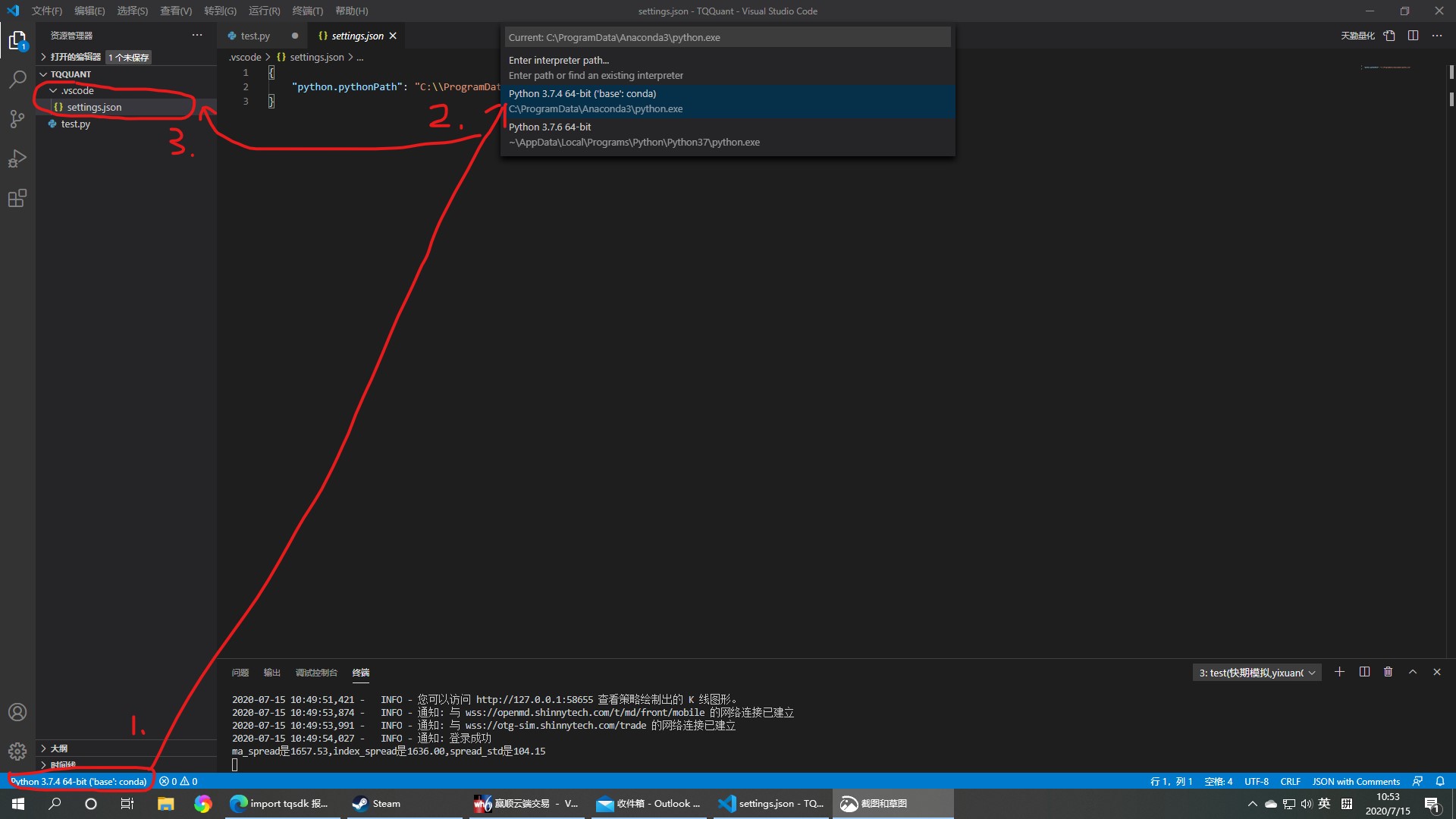Screen dimensions: 1456x819
Task: Expand the 大纲 outline section
Action: click(126, 748)
